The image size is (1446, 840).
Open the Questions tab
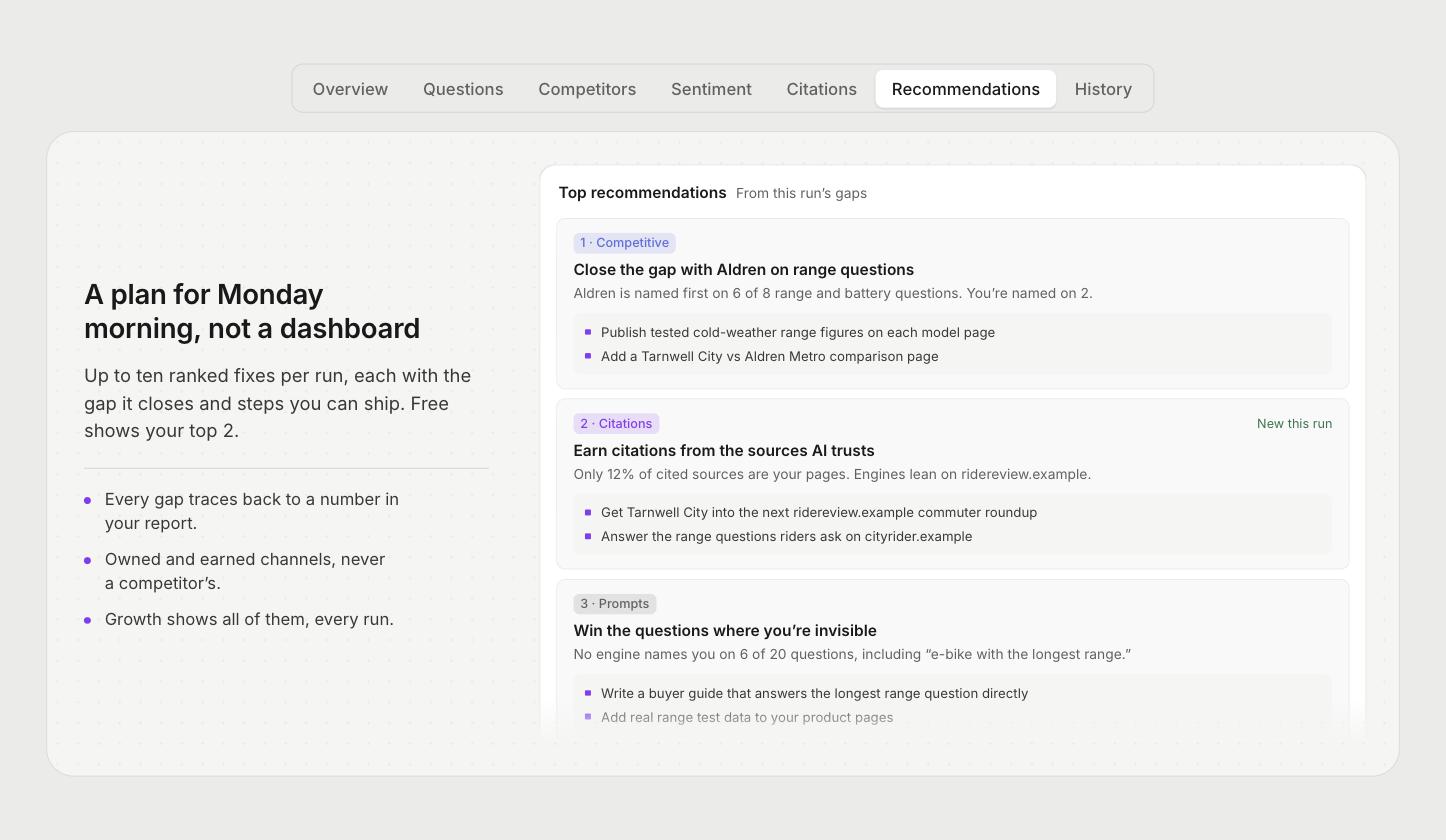point(463,89)
